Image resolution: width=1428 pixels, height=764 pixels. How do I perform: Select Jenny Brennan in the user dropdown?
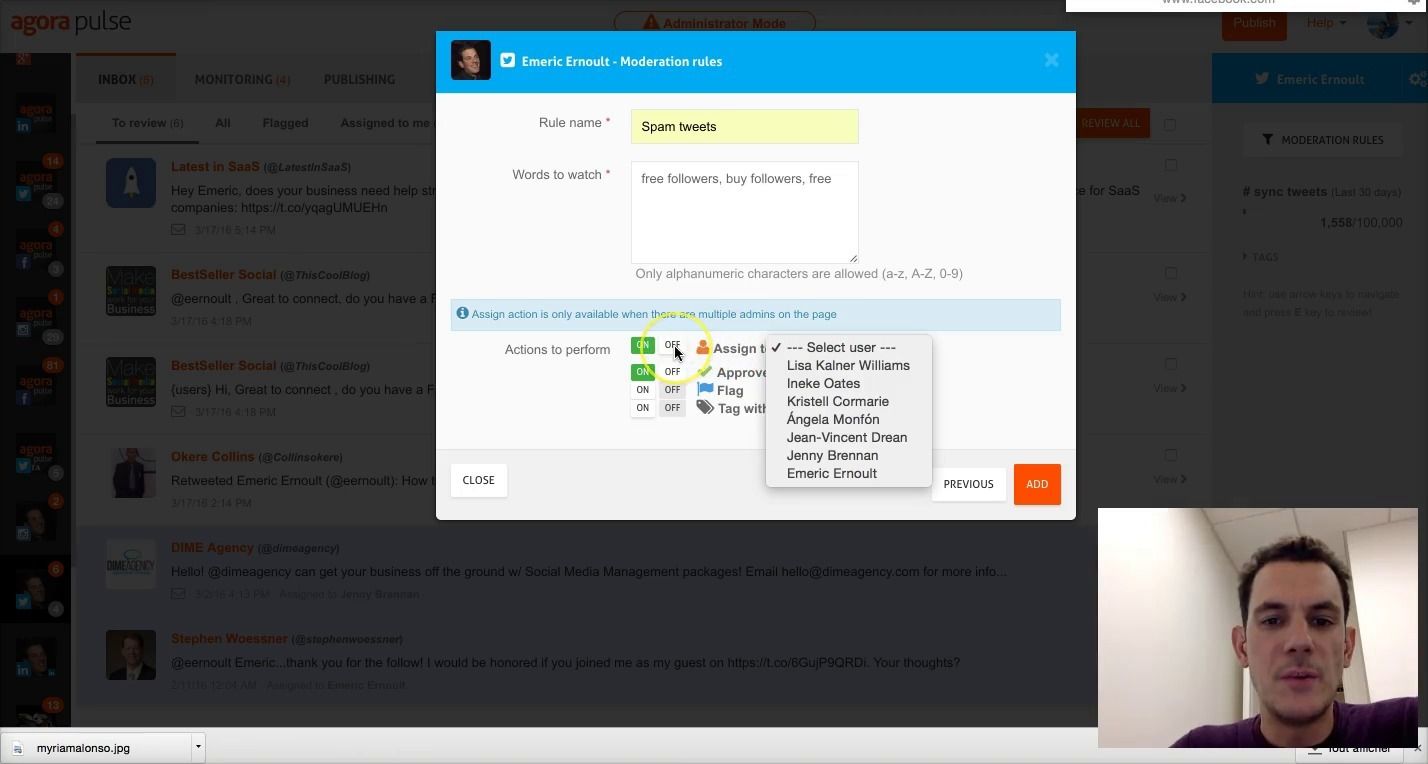tap(832, 456)
